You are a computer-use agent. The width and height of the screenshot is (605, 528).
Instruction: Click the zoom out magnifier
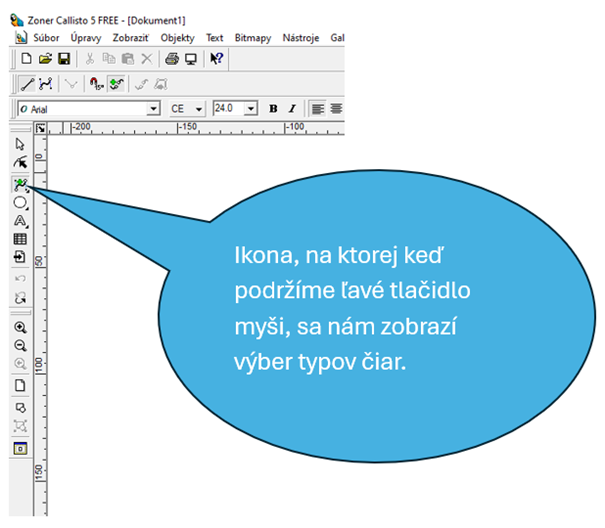coord(19,345)
